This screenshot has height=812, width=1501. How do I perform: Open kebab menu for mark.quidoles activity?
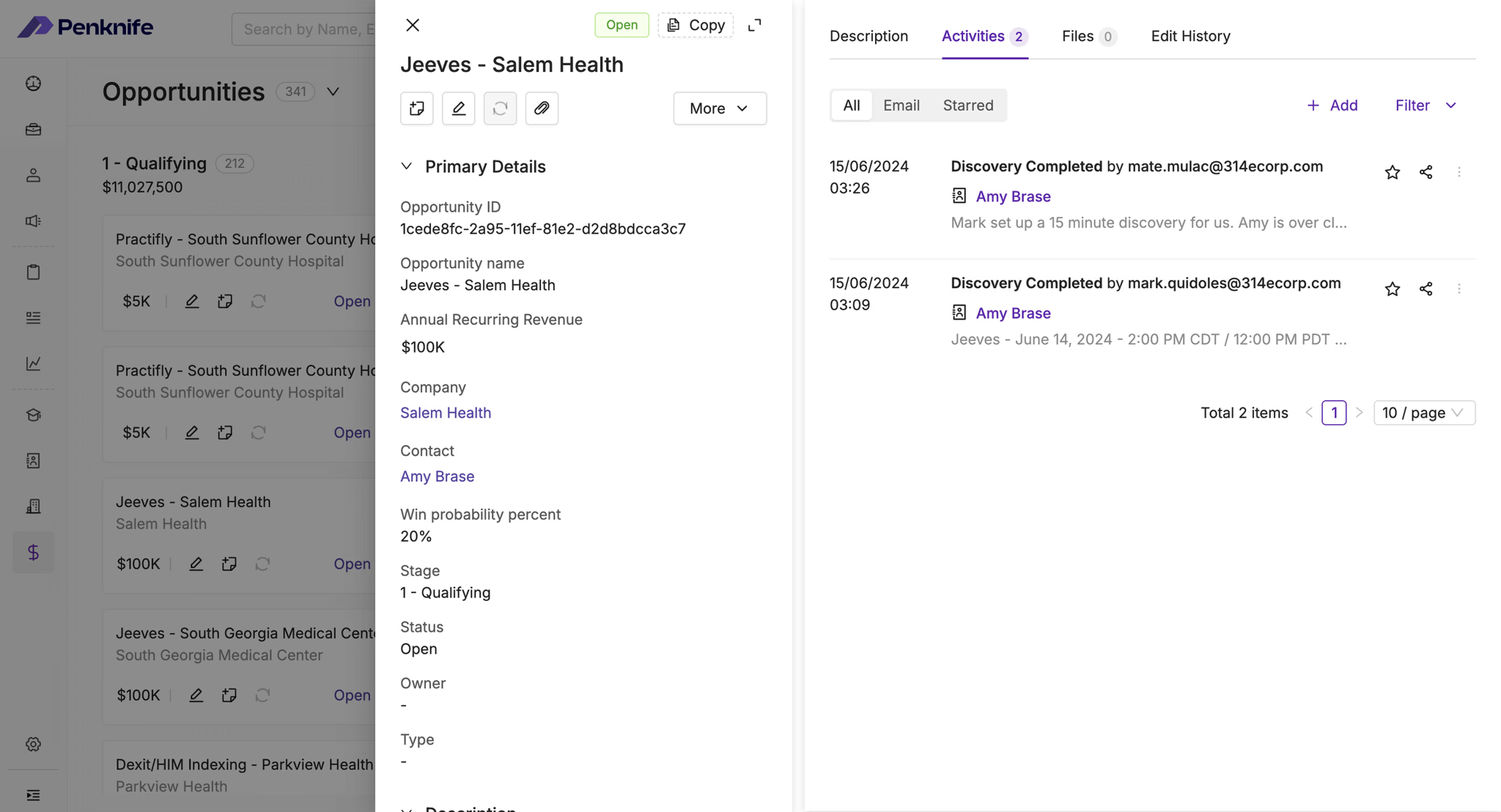tap(1459, 289)
